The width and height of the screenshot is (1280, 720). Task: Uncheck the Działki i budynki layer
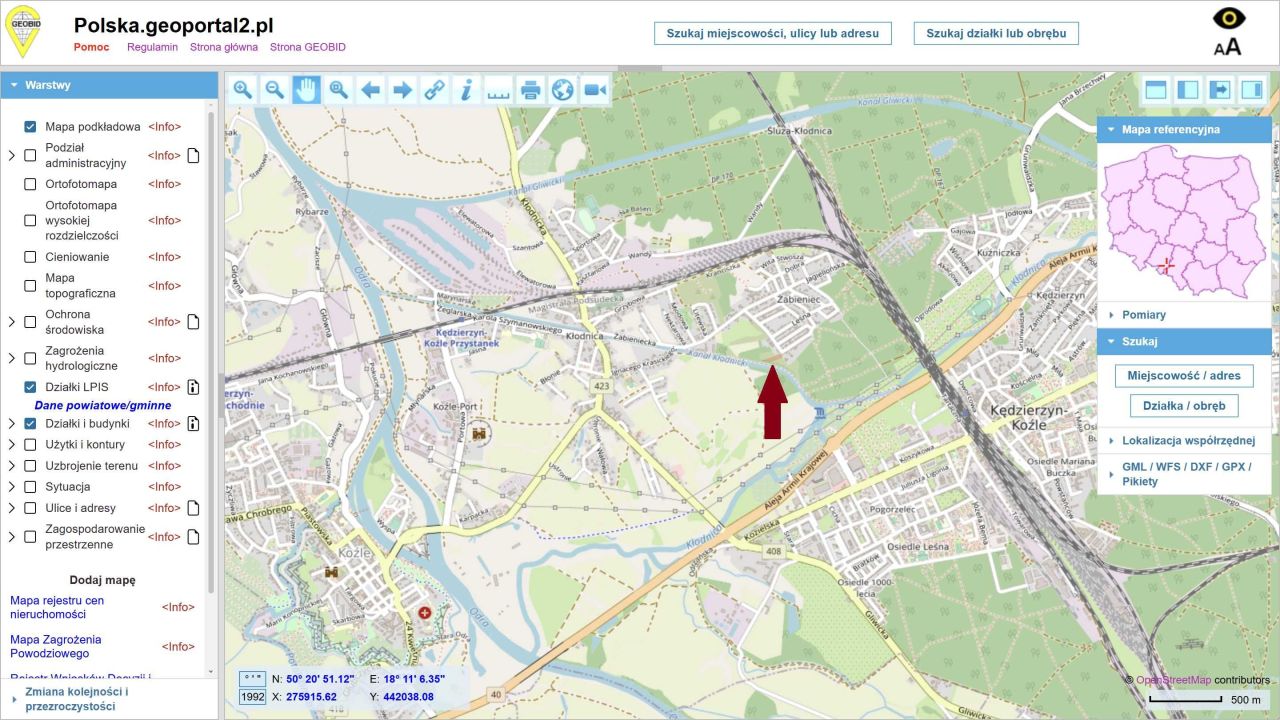(x=30, y=423)
